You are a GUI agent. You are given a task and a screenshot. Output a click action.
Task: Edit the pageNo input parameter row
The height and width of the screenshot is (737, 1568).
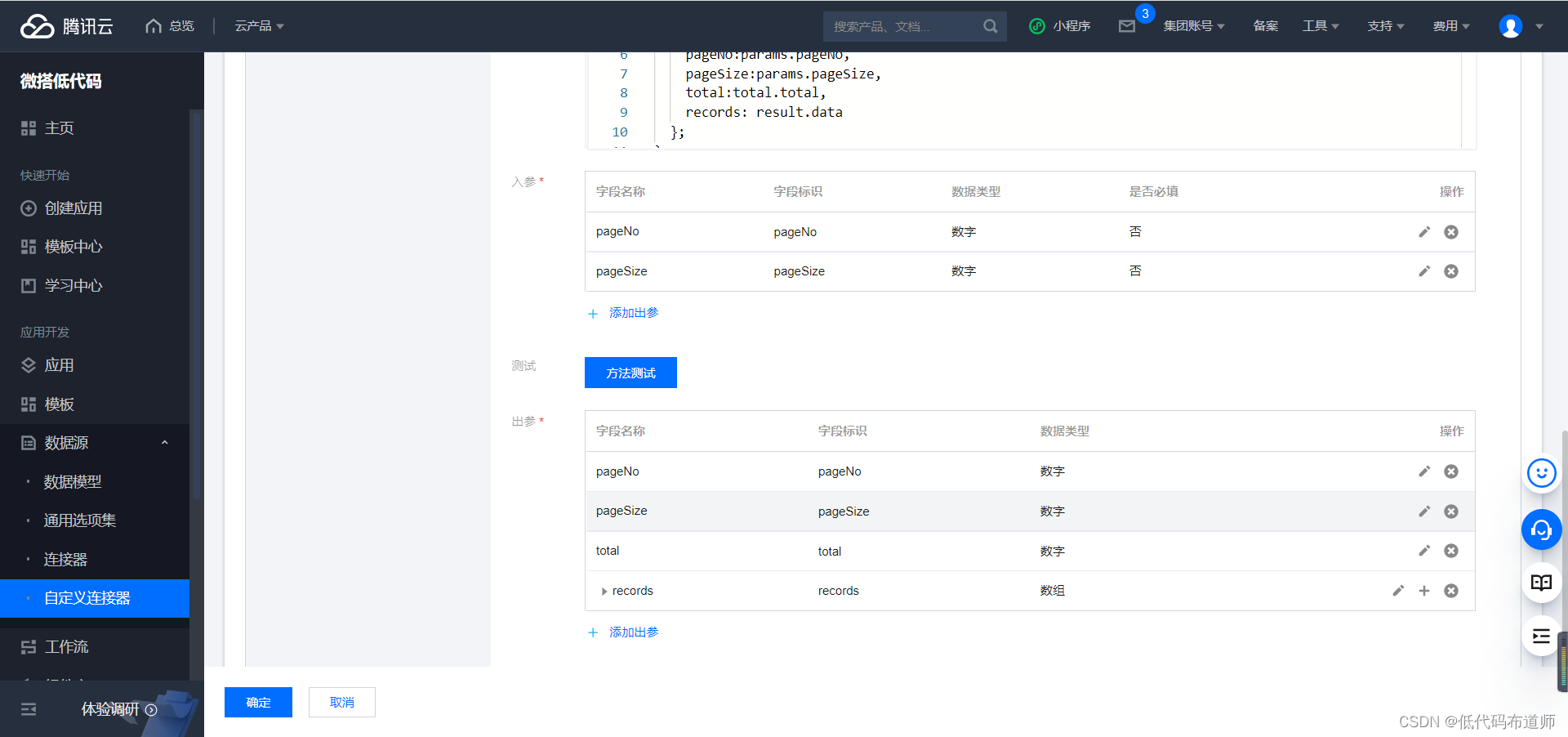point(1424,232)
